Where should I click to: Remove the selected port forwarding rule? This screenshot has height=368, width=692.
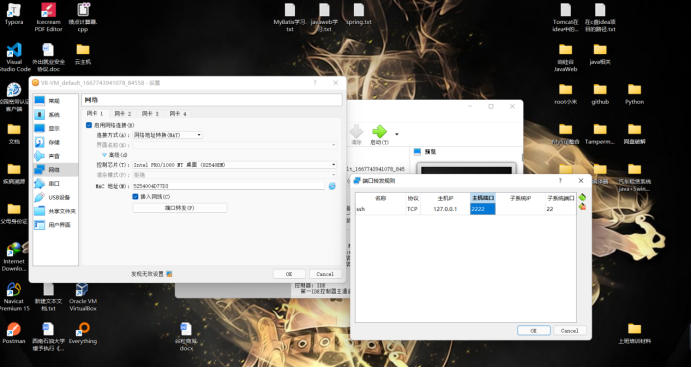tap(582, 207)
